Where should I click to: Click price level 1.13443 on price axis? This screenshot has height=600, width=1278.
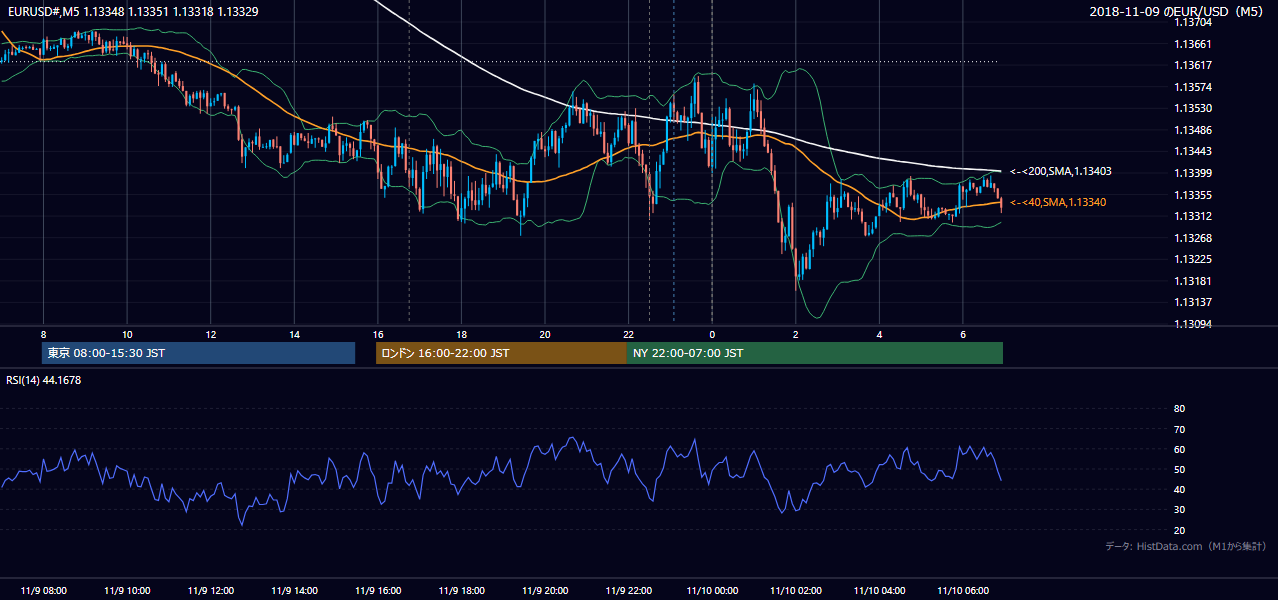pos(1192,152)
